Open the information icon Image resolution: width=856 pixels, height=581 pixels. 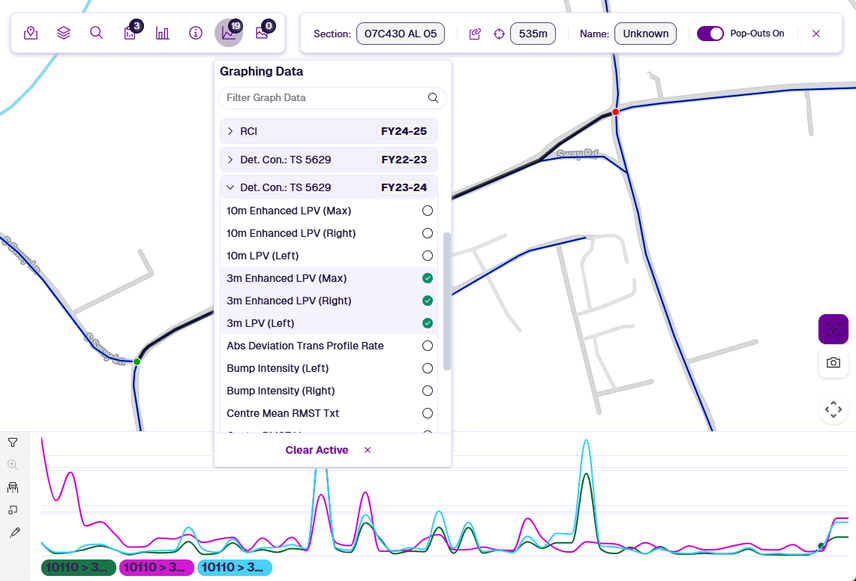pyautogui.click(x=195, y=33)
